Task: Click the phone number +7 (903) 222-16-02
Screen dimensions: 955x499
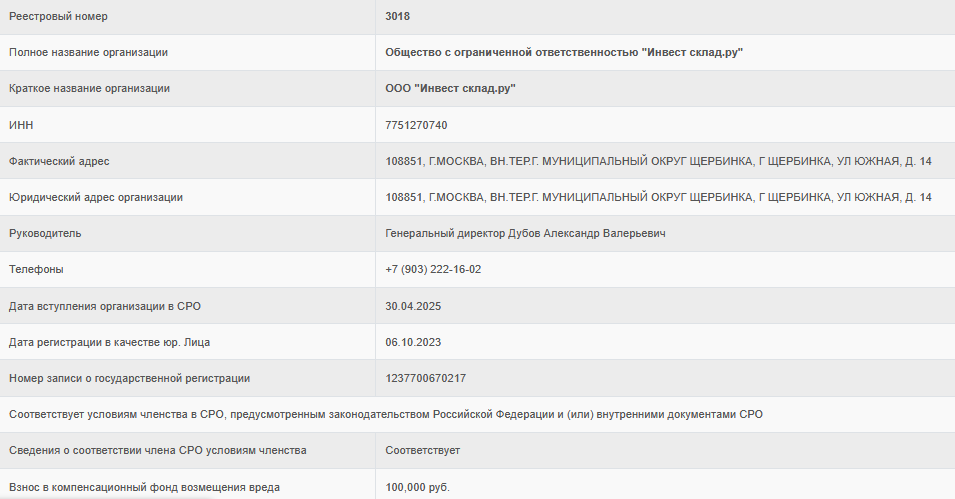Action: (x=433, y=269)
